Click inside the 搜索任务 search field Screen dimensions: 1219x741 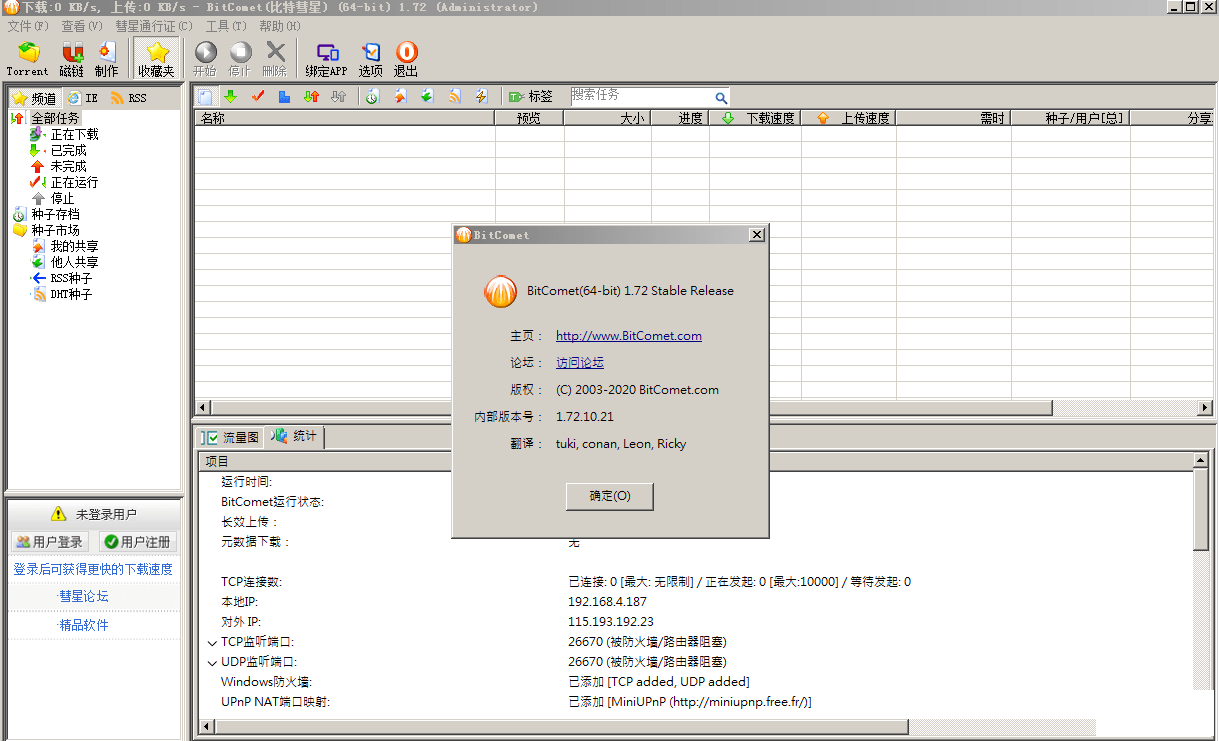(x=640, y=96)
